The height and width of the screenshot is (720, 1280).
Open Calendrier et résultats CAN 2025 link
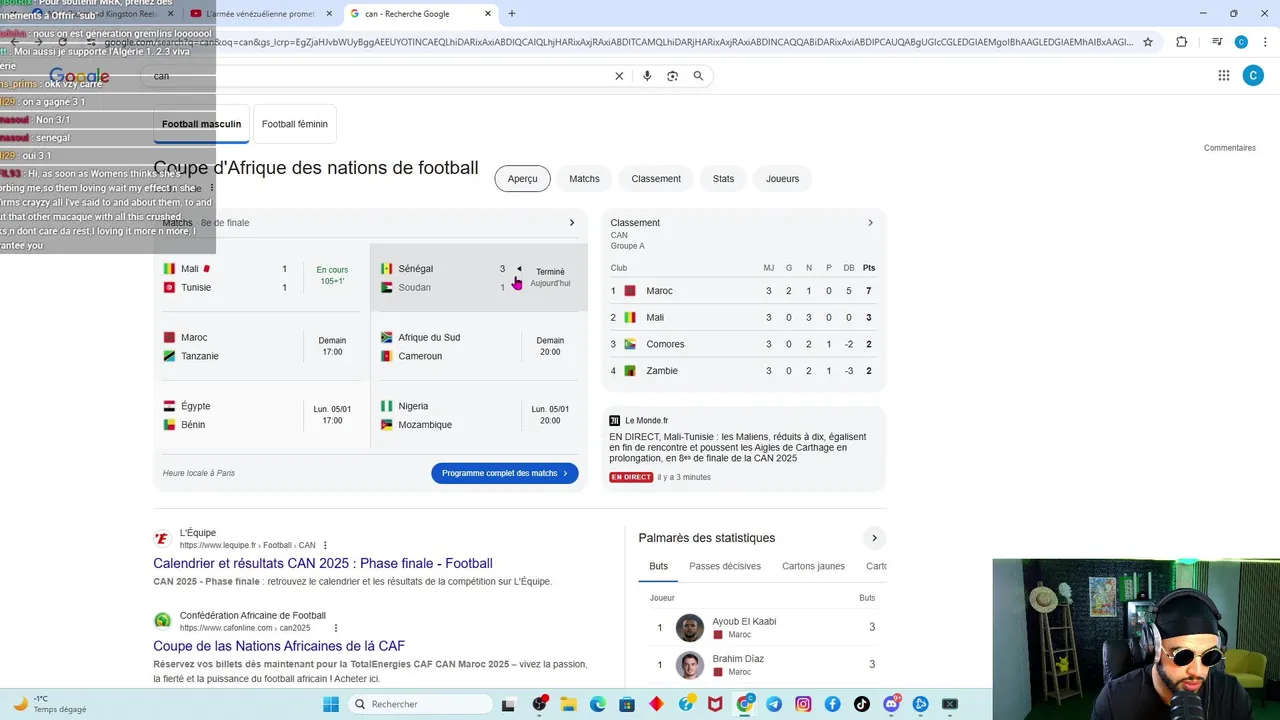pos(323,563)
